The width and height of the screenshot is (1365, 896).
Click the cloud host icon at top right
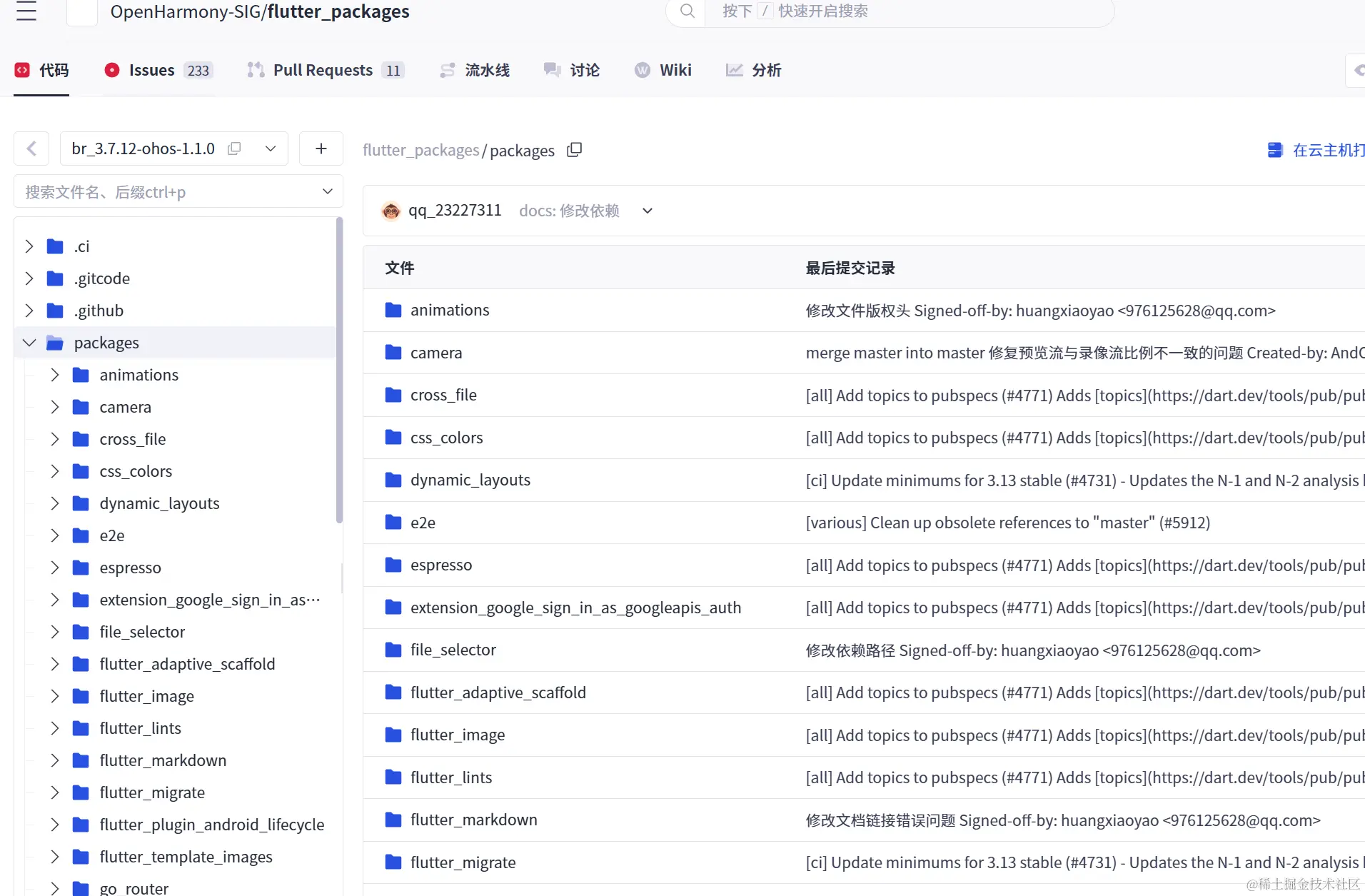coord(1275,150)
